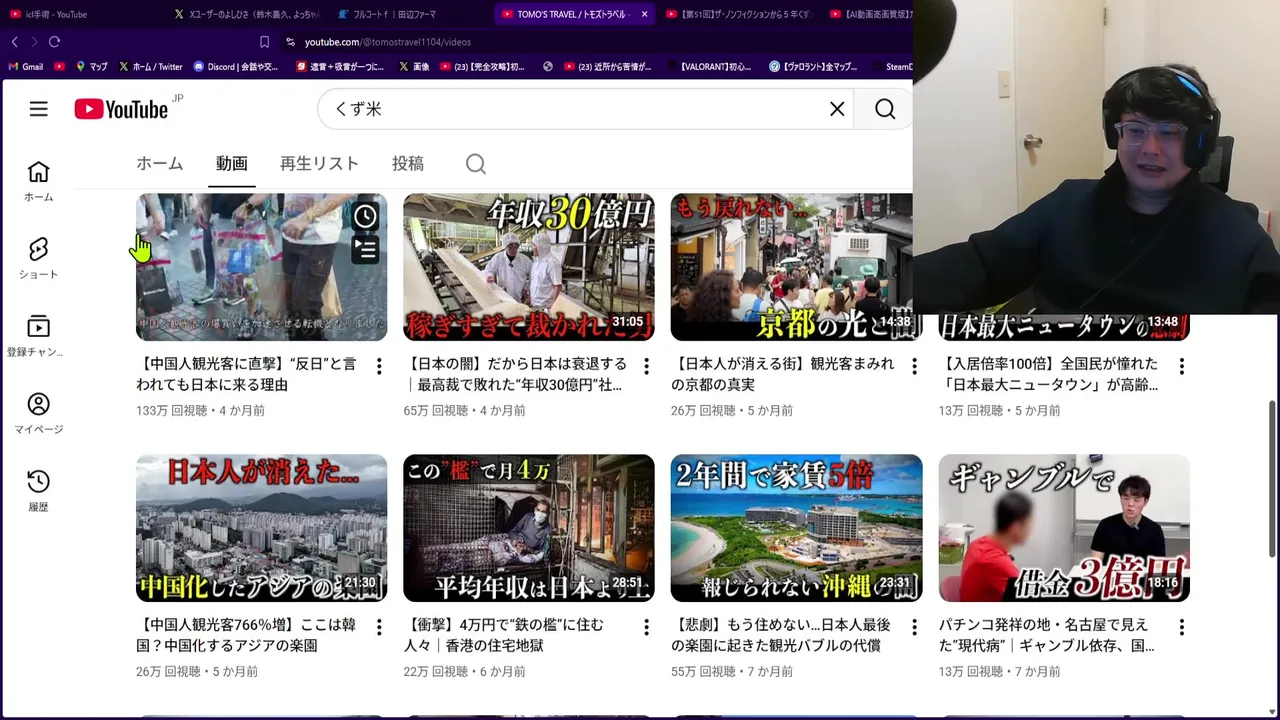Click the browser forward arrow
The image size is (1280, 720).
click(x=34, y=42)
